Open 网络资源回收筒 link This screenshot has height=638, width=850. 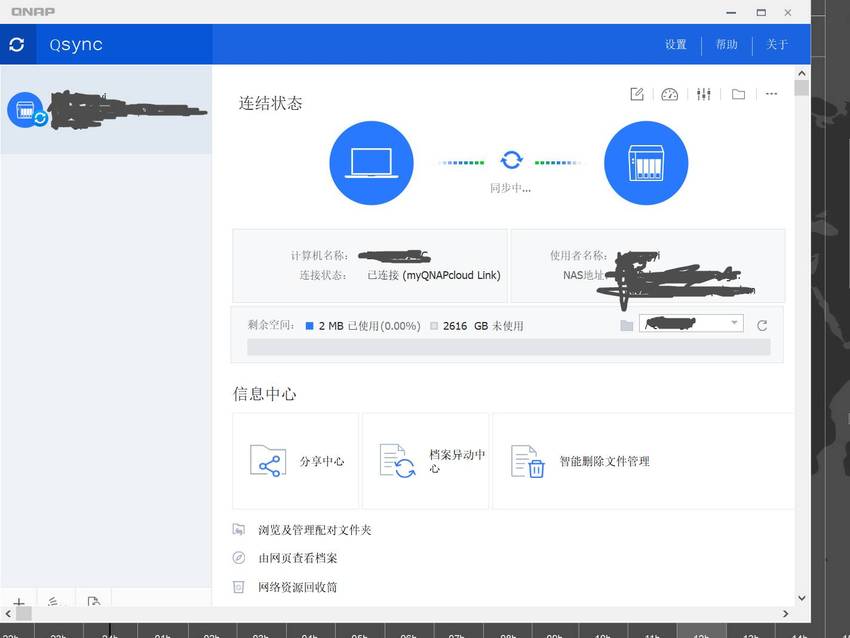pyautogui.click(x=298, y=587)
